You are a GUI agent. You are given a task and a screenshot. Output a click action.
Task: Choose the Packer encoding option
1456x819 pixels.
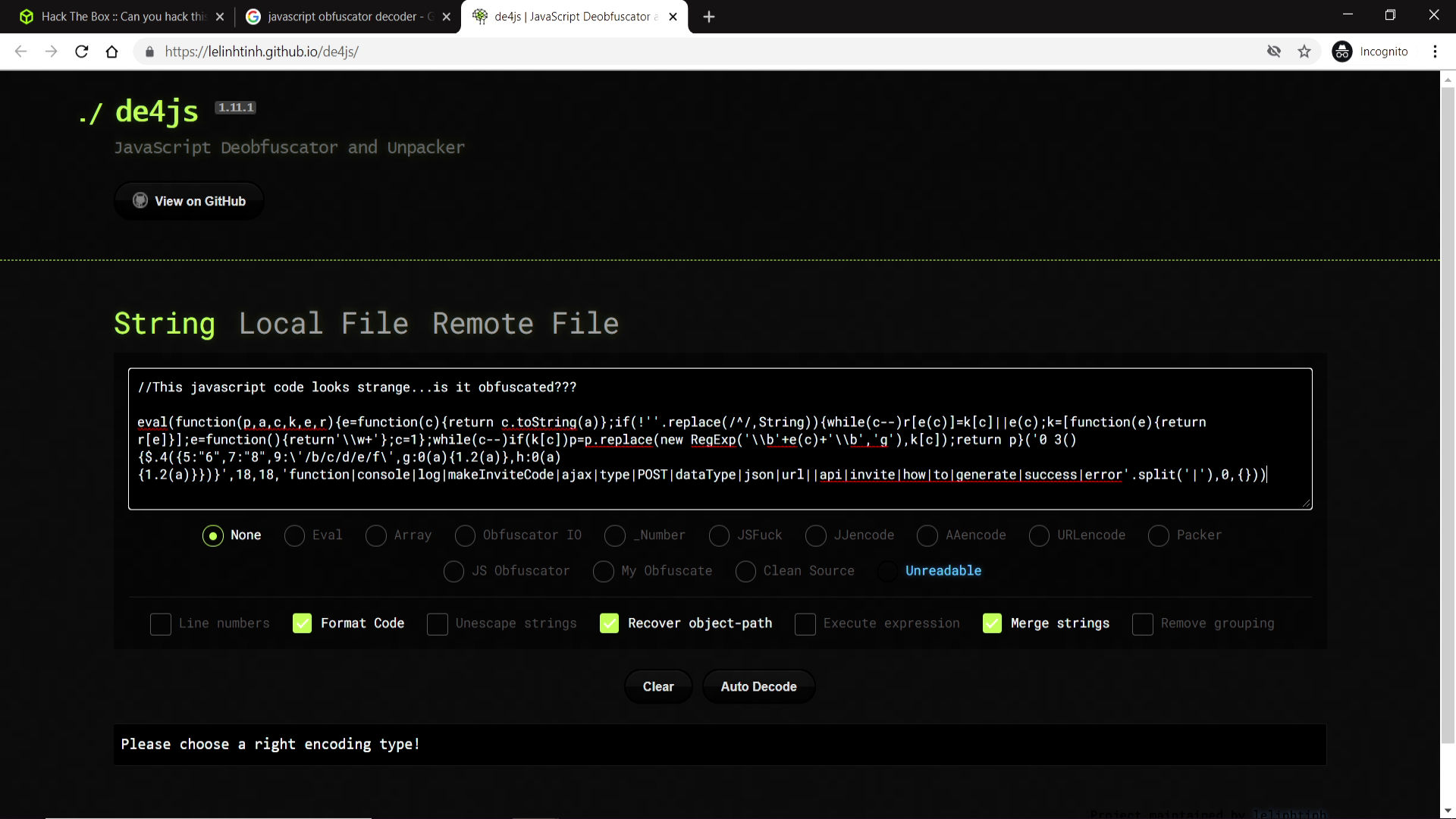pos(1159,535)
